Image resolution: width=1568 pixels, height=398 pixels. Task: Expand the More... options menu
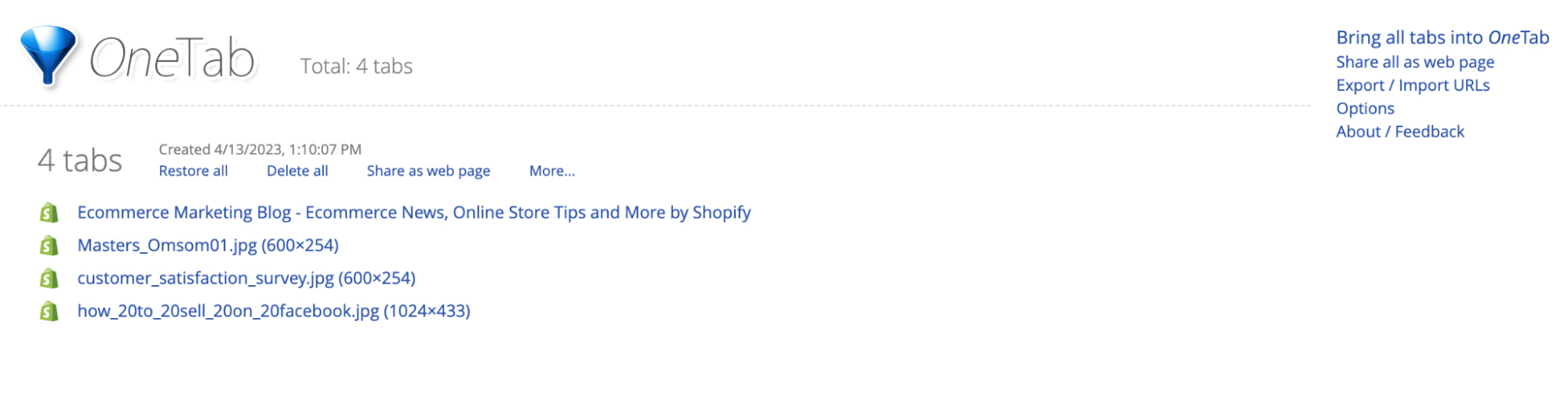(551, 171)
